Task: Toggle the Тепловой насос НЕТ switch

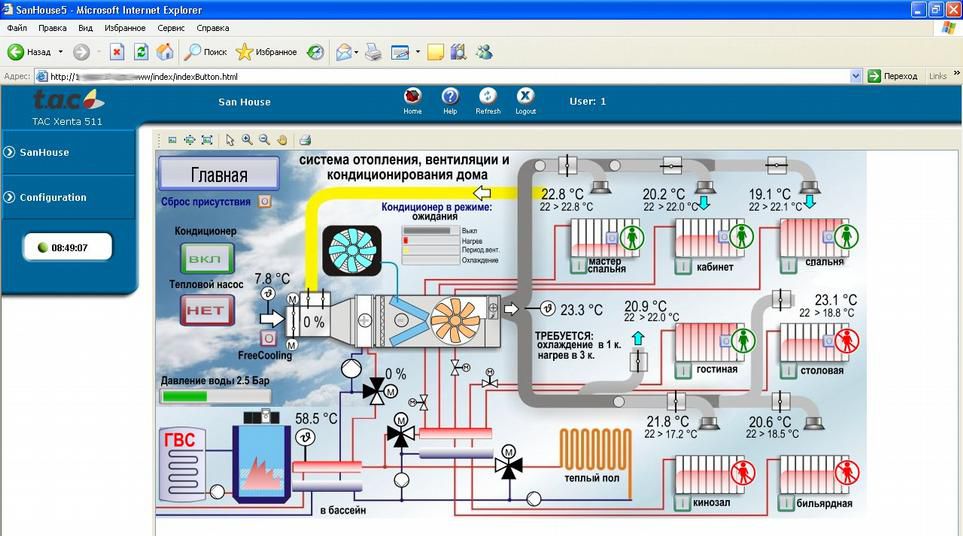Action: pyautogui.click(x=207, y=310)
